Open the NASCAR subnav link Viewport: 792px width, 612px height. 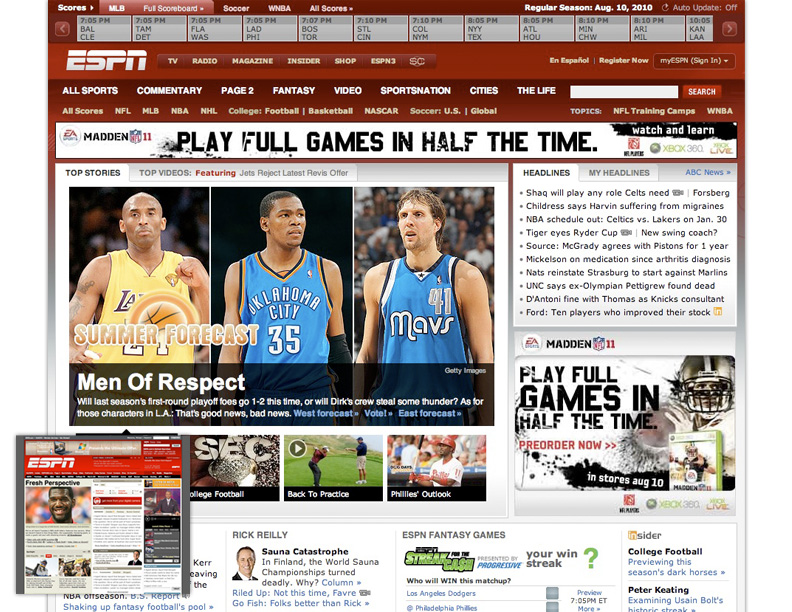(381, 111)
